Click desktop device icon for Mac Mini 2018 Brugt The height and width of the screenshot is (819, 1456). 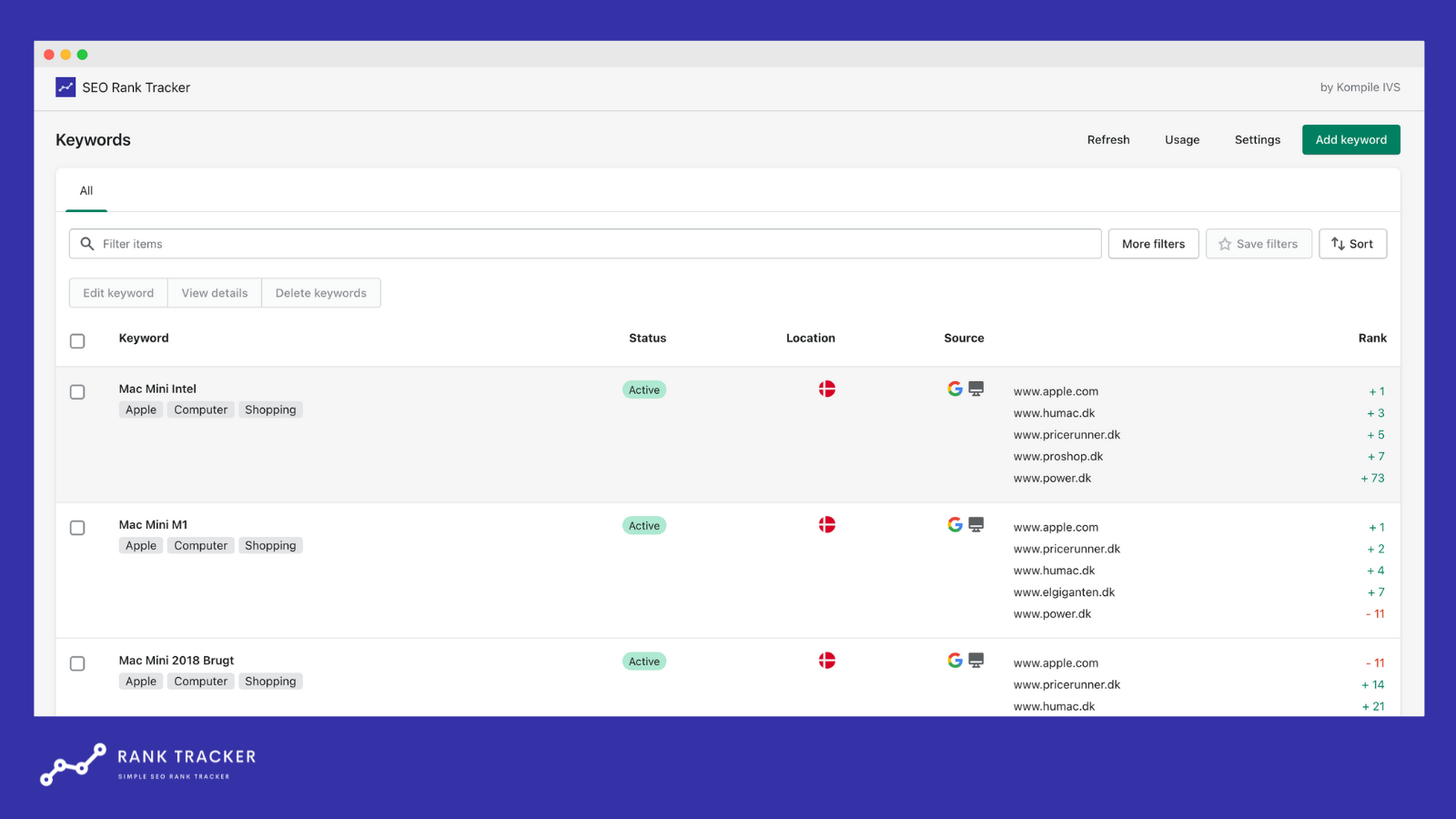click(976, 660)
